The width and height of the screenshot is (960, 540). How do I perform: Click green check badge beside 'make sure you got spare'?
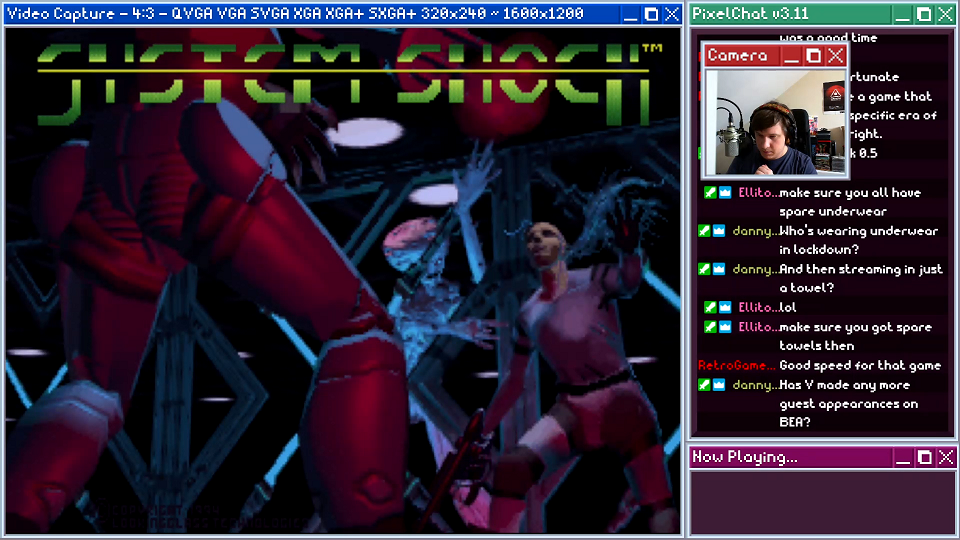click(x=710, y=327)
